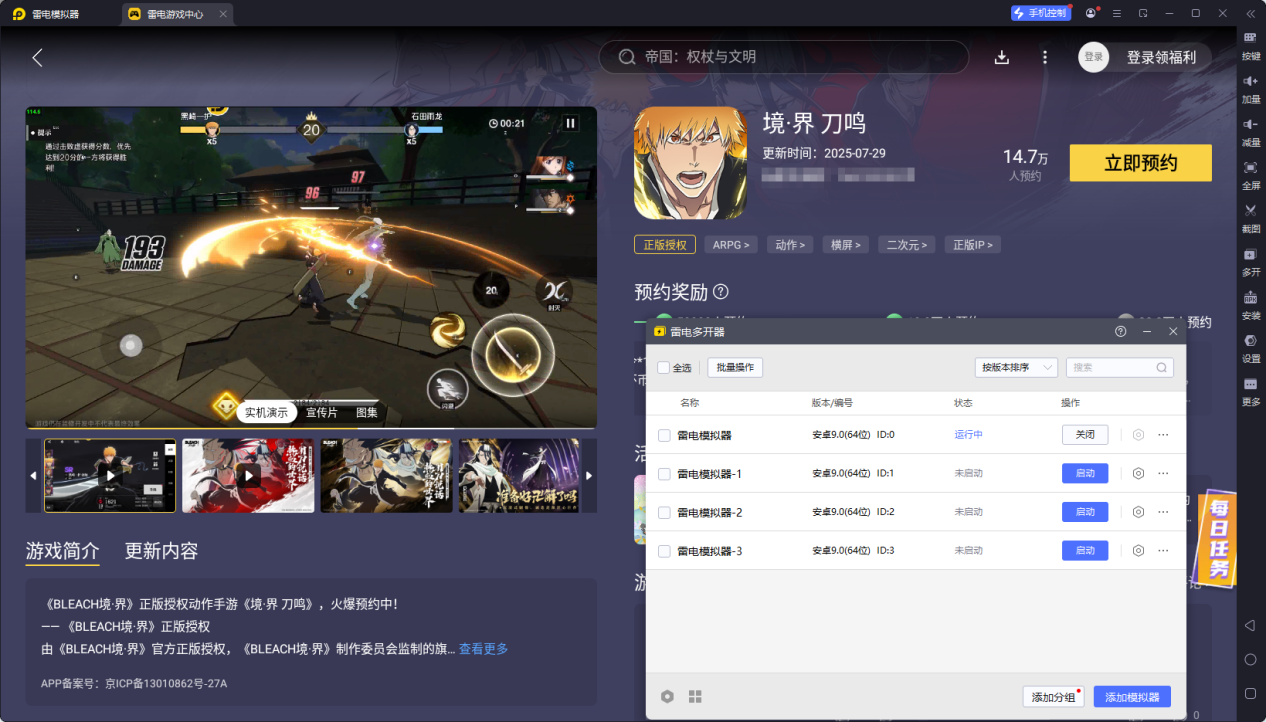Go back with the arrow in game center
This screenshot has width=1266, height=722.
(37, 58)
